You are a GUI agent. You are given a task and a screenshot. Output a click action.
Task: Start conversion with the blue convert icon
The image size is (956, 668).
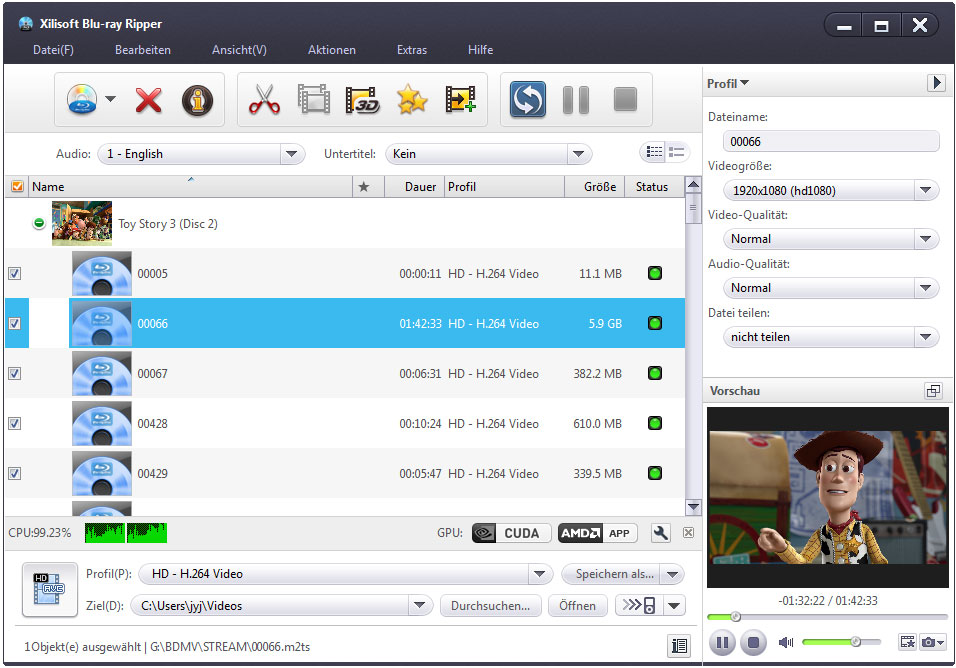(x=527, y=99)
